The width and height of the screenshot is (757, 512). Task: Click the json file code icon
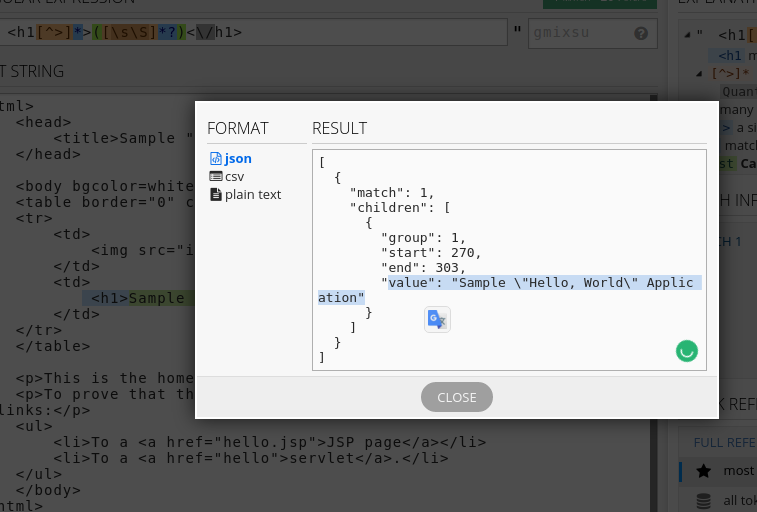pyautogui.click(x=215, y=158)
